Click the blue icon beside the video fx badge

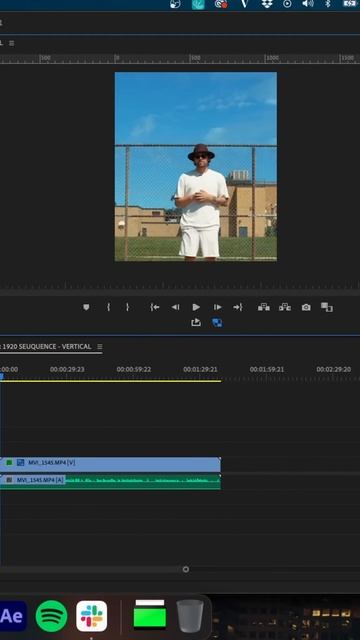pos(20,463)
